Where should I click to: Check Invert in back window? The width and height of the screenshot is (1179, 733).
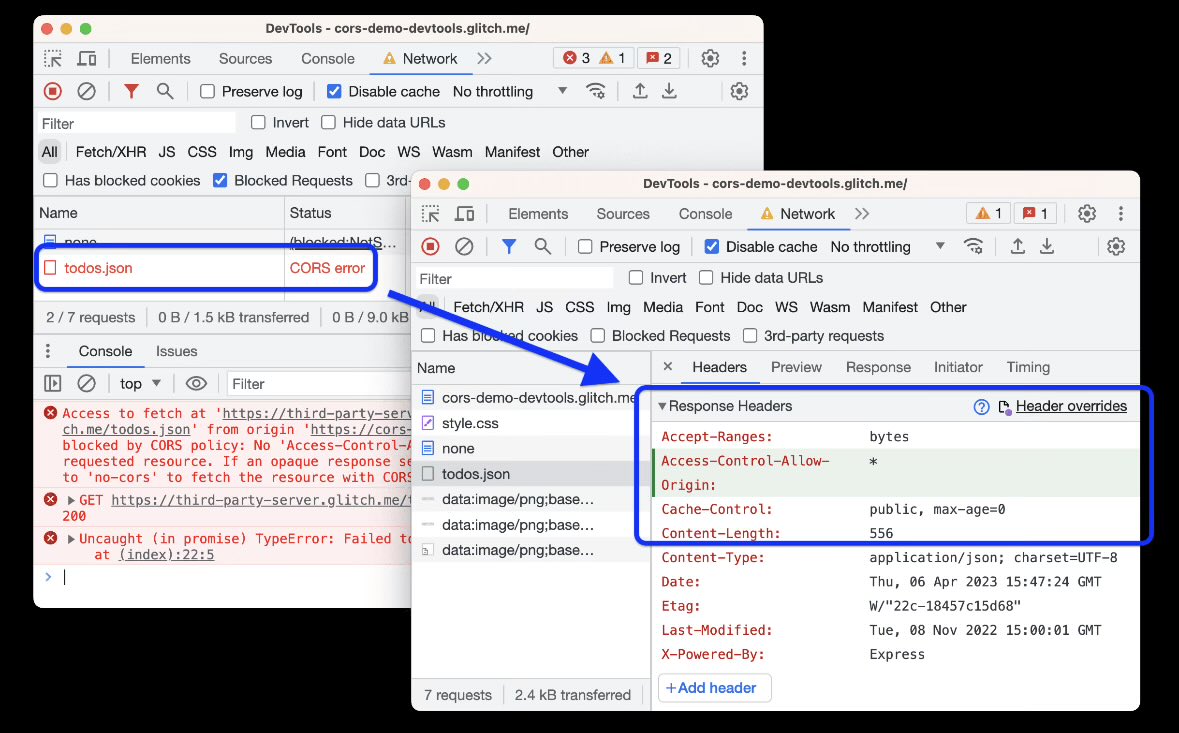coord(258,123)
